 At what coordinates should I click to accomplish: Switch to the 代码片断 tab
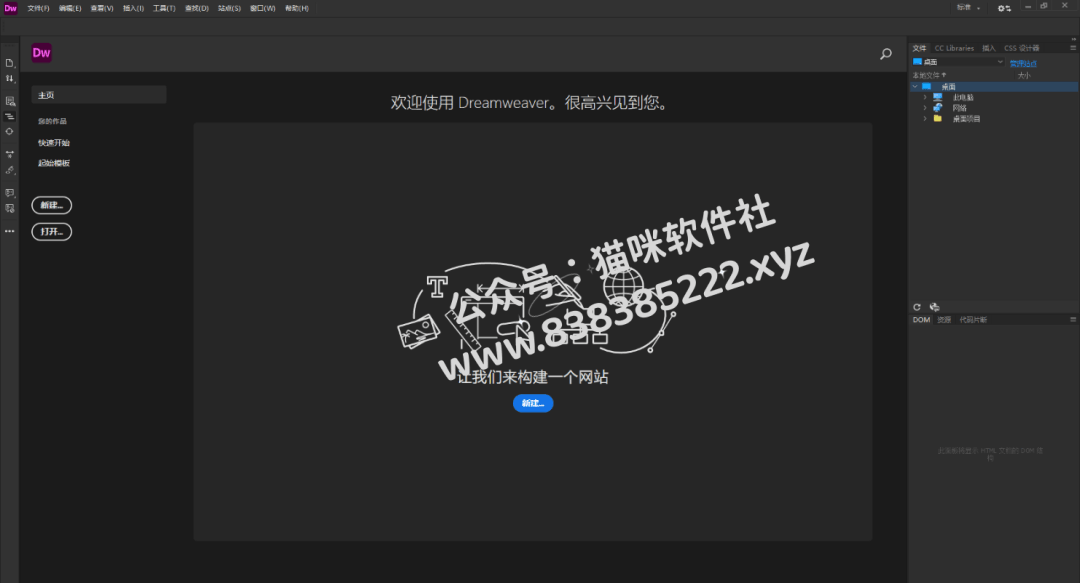973,320
